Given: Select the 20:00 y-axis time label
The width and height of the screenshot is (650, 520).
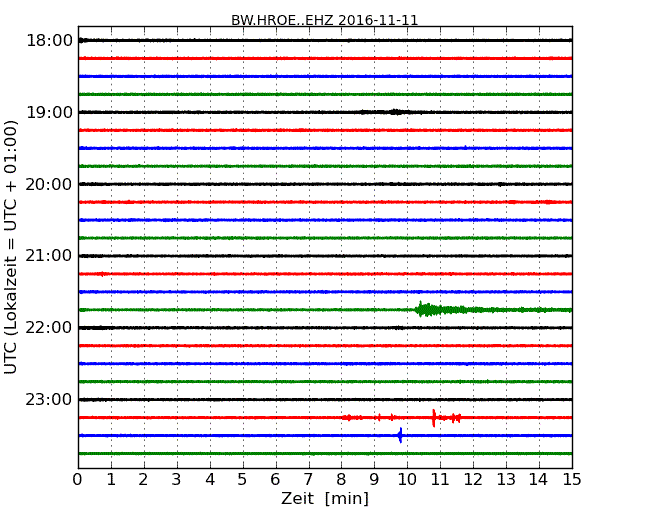Looking at the screenshot, I should (x=49, y=184).
